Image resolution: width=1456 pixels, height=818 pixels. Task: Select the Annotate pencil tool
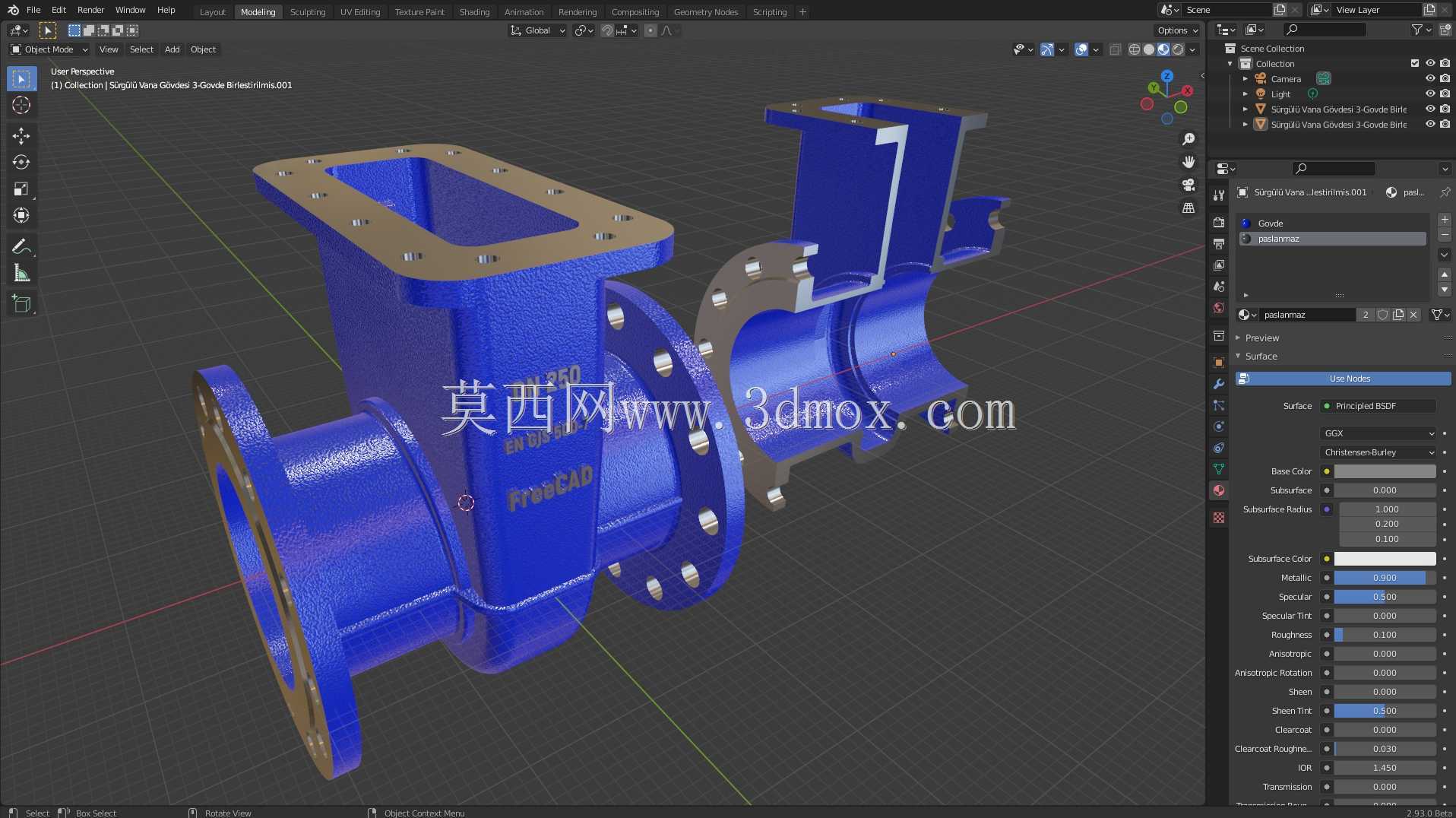pos(21,247)
